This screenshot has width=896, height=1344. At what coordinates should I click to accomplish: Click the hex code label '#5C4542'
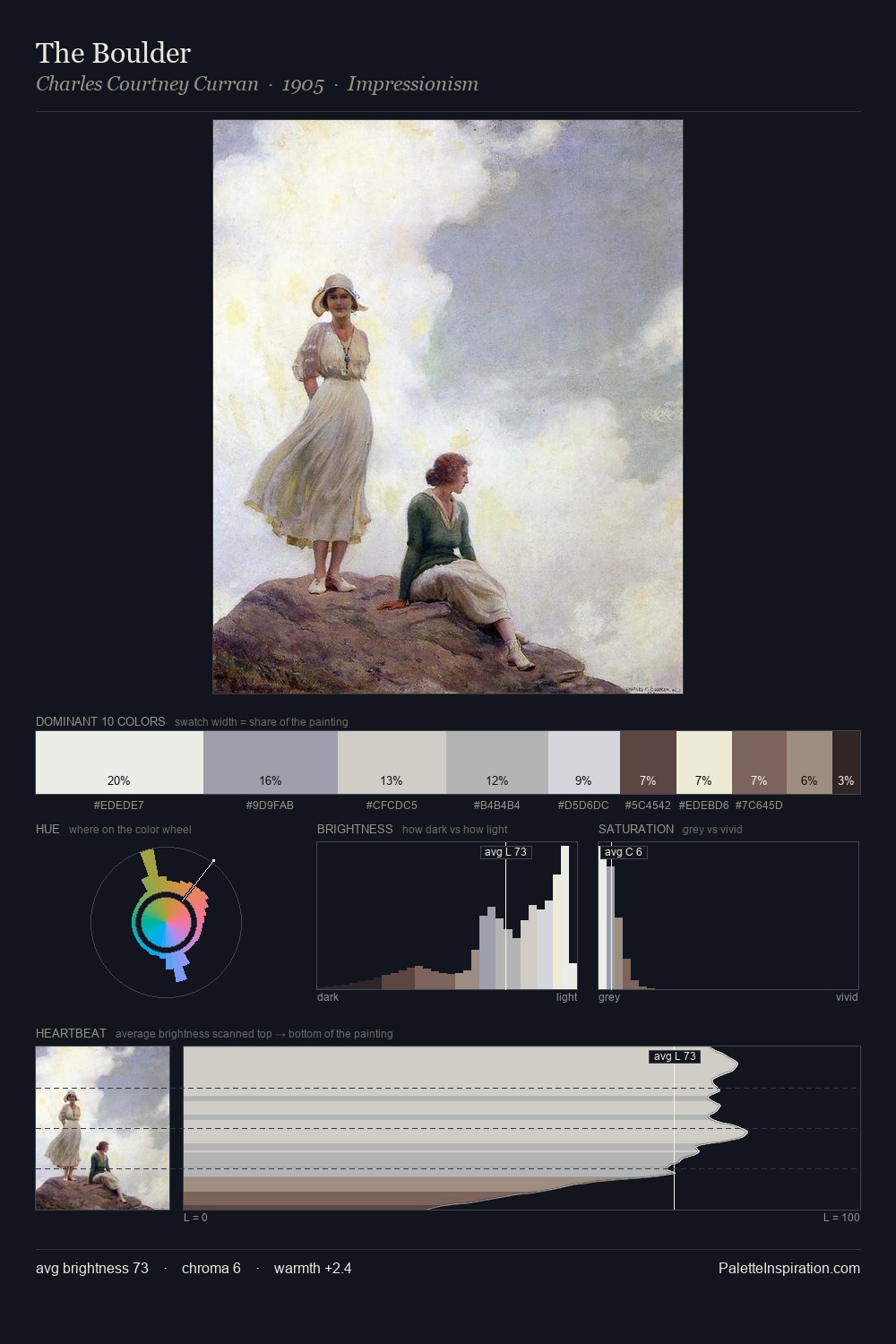[x=648, y=806]
